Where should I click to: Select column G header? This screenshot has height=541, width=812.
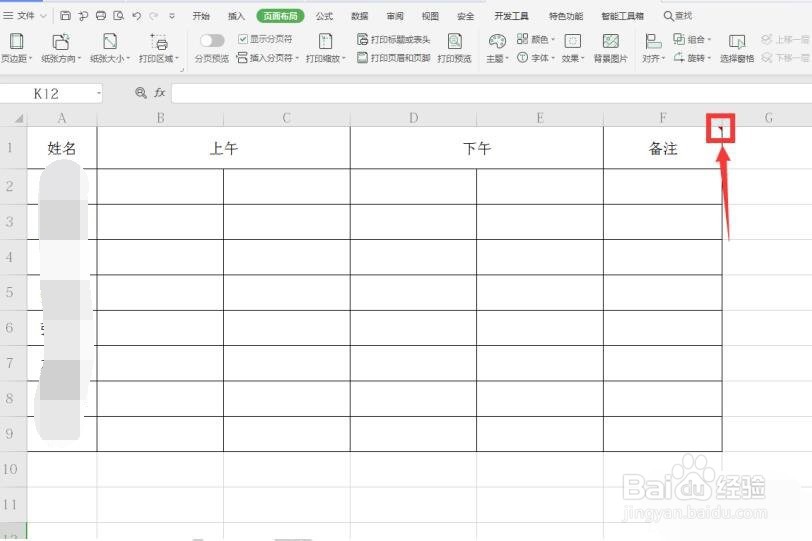768,118
